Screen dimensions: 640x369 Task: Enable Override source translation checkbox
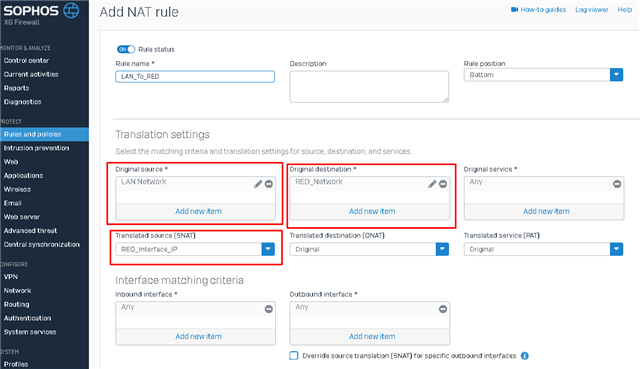coord(294,356)
